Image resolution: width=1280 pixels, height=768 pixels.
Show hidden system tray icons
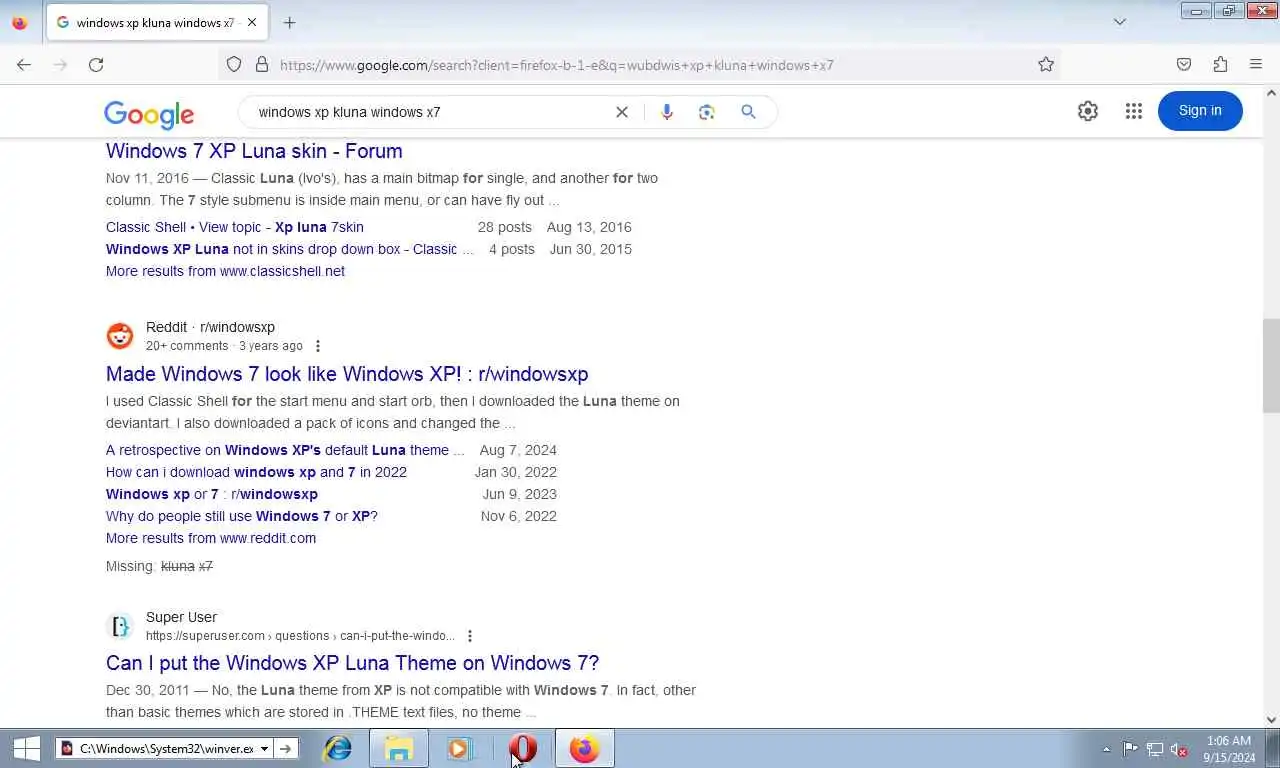[1106, 749]
